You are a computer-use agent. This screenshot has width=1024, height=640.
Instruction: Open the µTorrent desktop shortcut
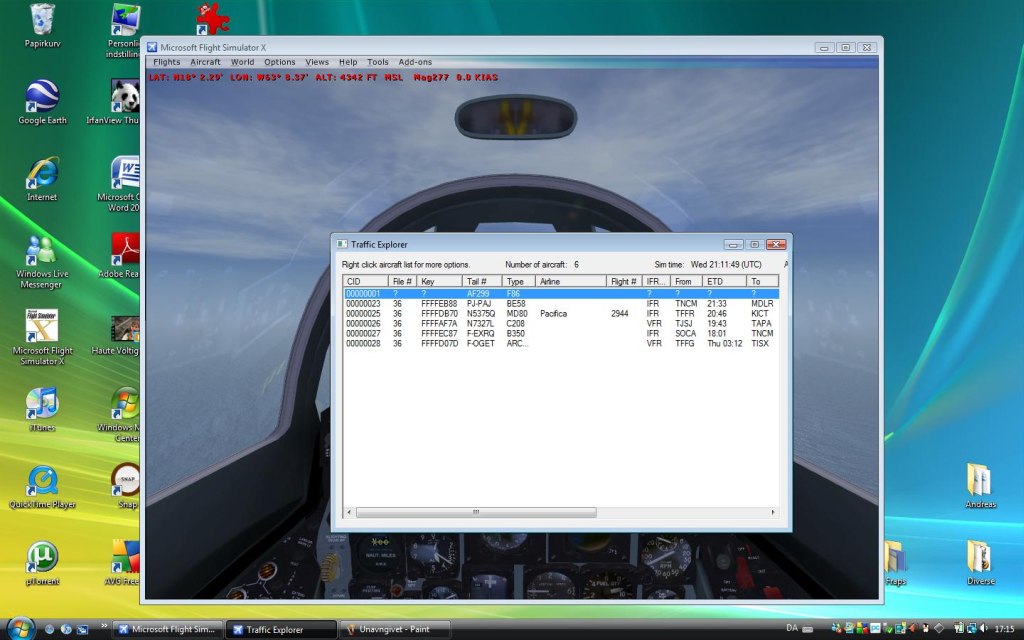click(42, 558)
